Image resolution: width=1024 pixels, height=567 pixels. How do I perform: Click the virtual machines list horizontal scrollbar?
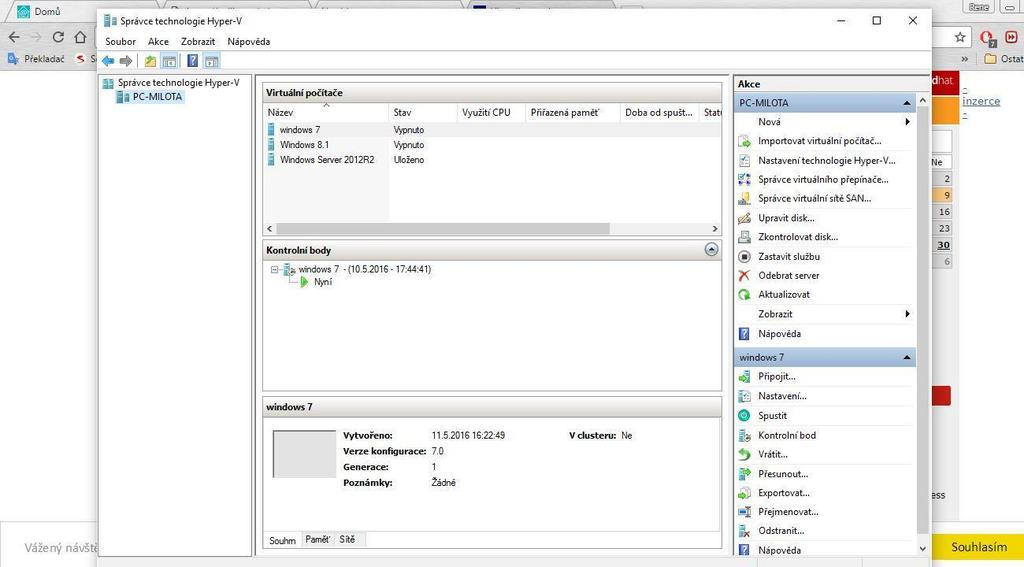click(x=443, y=229)
